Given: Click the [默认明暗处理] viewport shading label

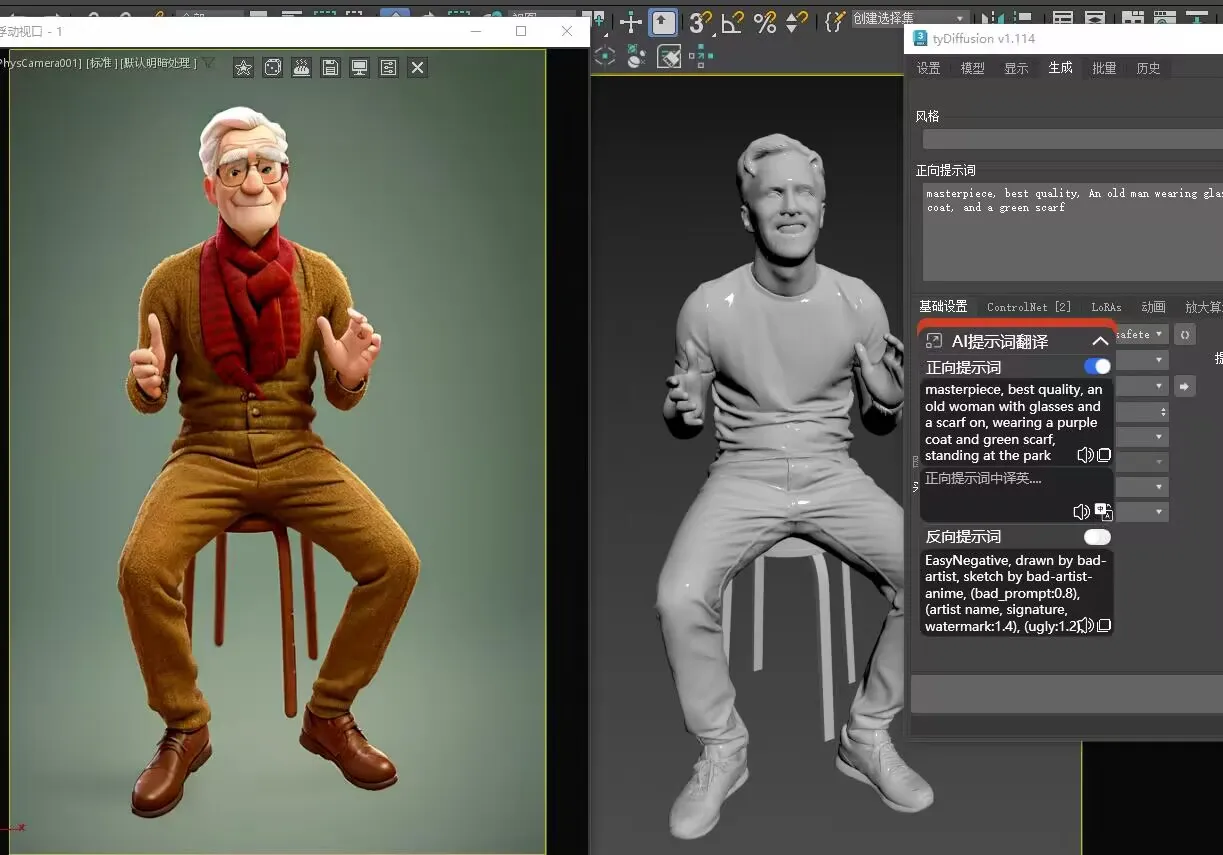Looking at the screenshot, I should [158, 63].
